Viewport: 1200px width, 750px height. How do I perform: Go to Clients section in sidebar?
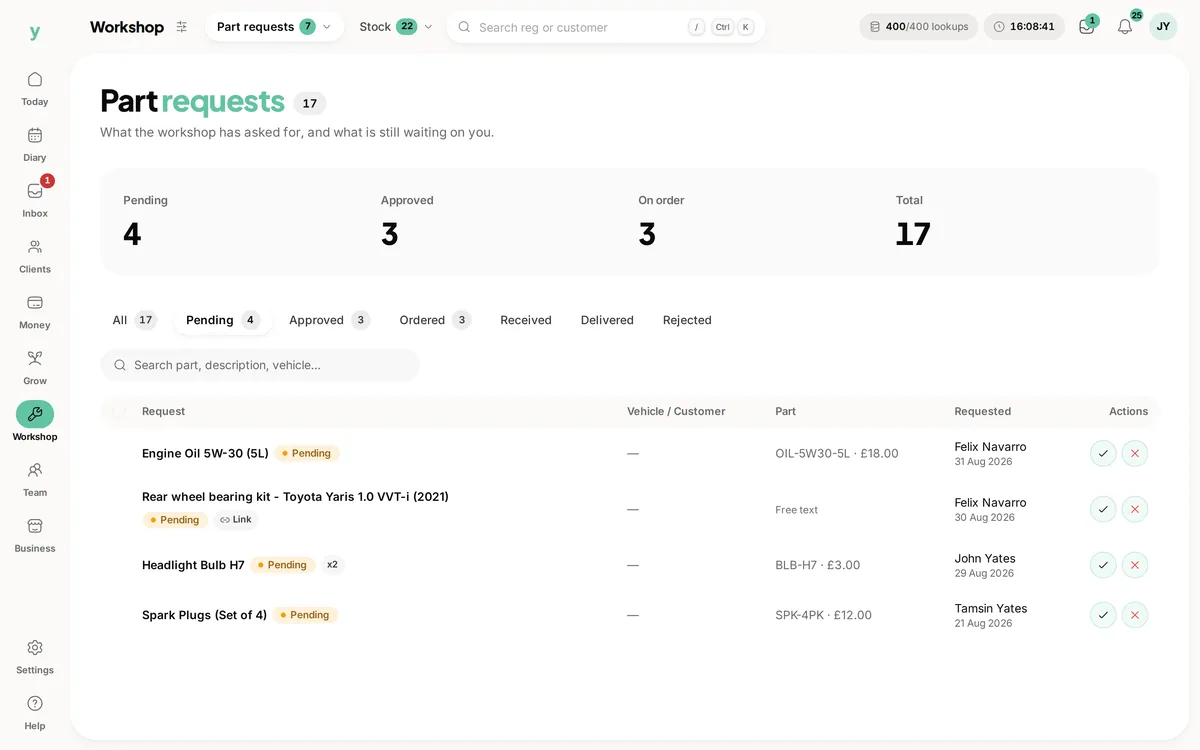[35, 256]
